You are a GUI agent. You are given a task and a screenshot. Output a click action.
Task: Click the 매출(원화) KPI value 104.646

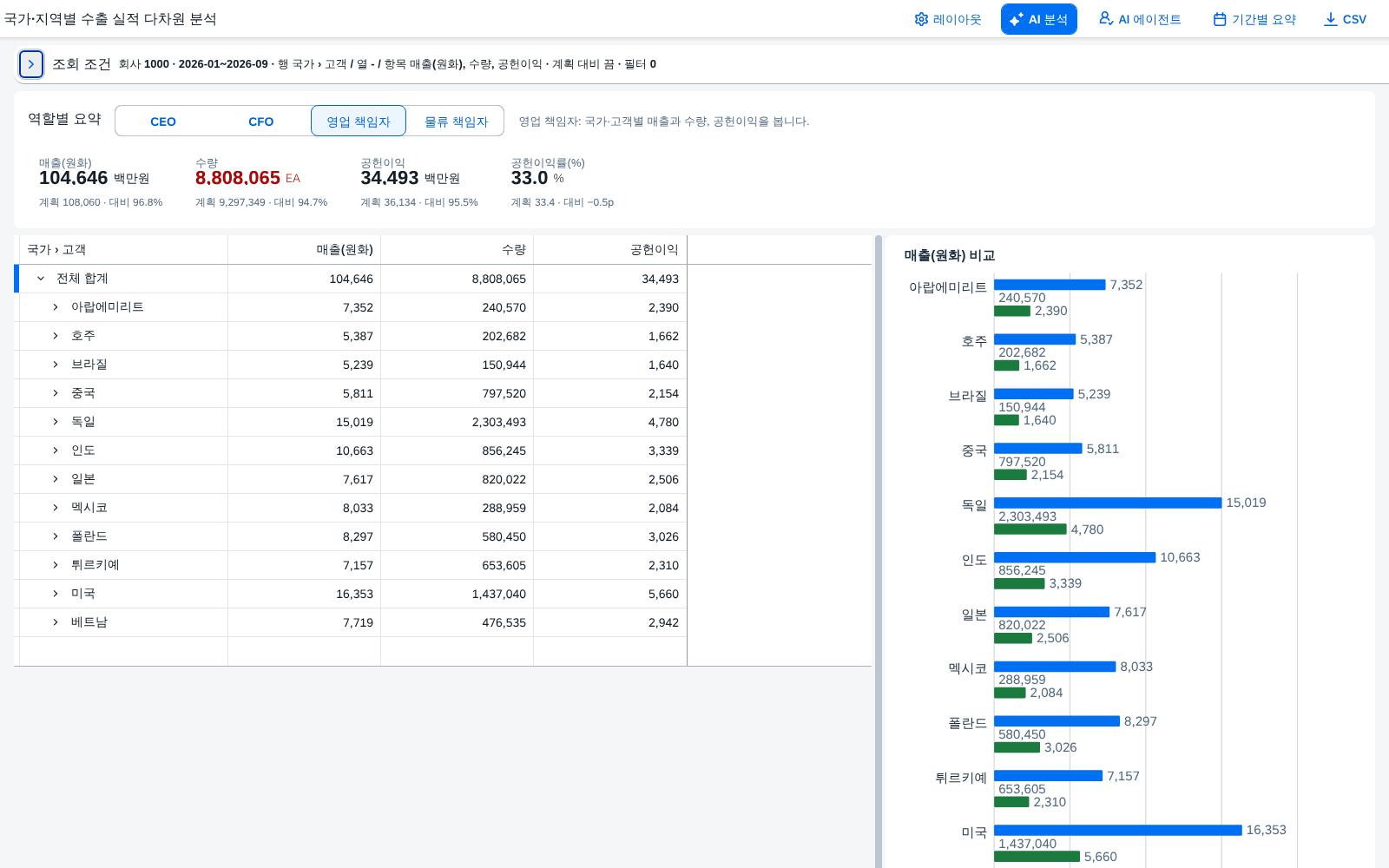[x=74, y=178]
